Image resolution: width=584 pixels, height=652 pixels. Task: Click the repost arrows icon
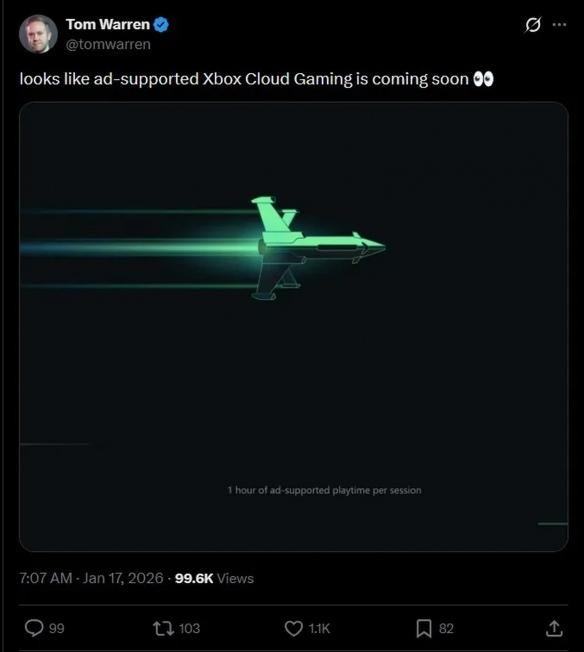coord(163,628)
